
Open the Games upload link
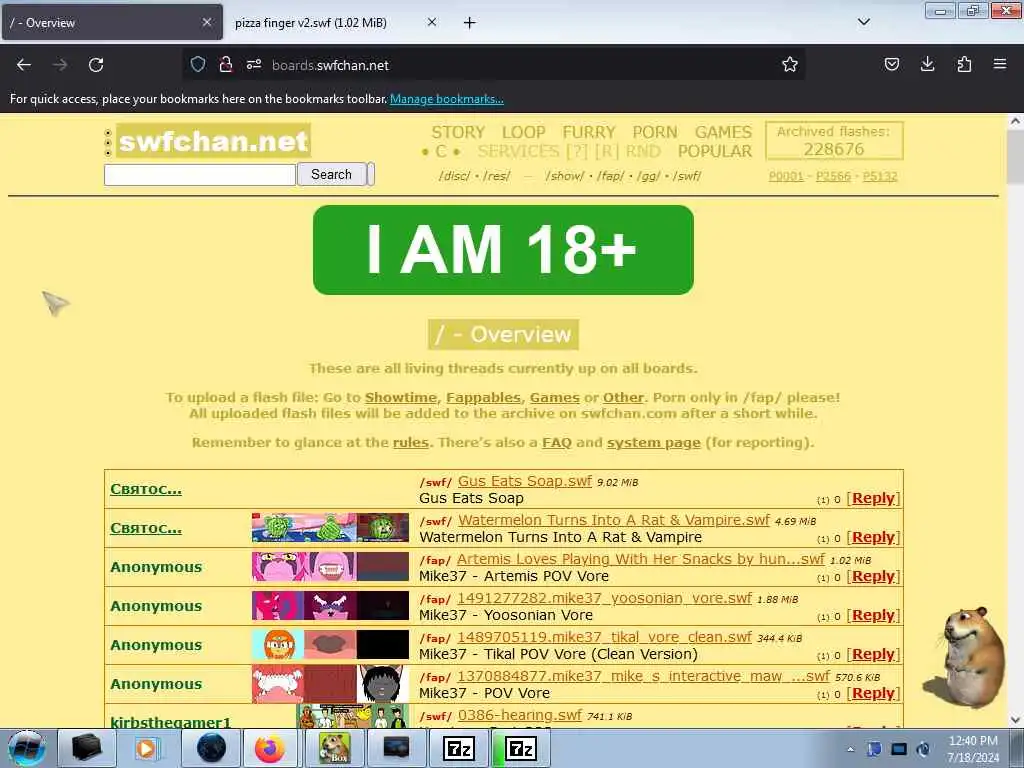554,398
